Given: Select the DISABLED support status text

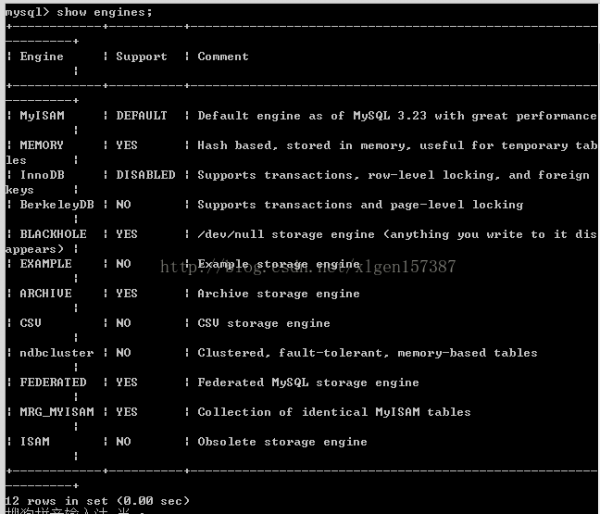Looking at the screenshot, I should (x=145, y=175).
